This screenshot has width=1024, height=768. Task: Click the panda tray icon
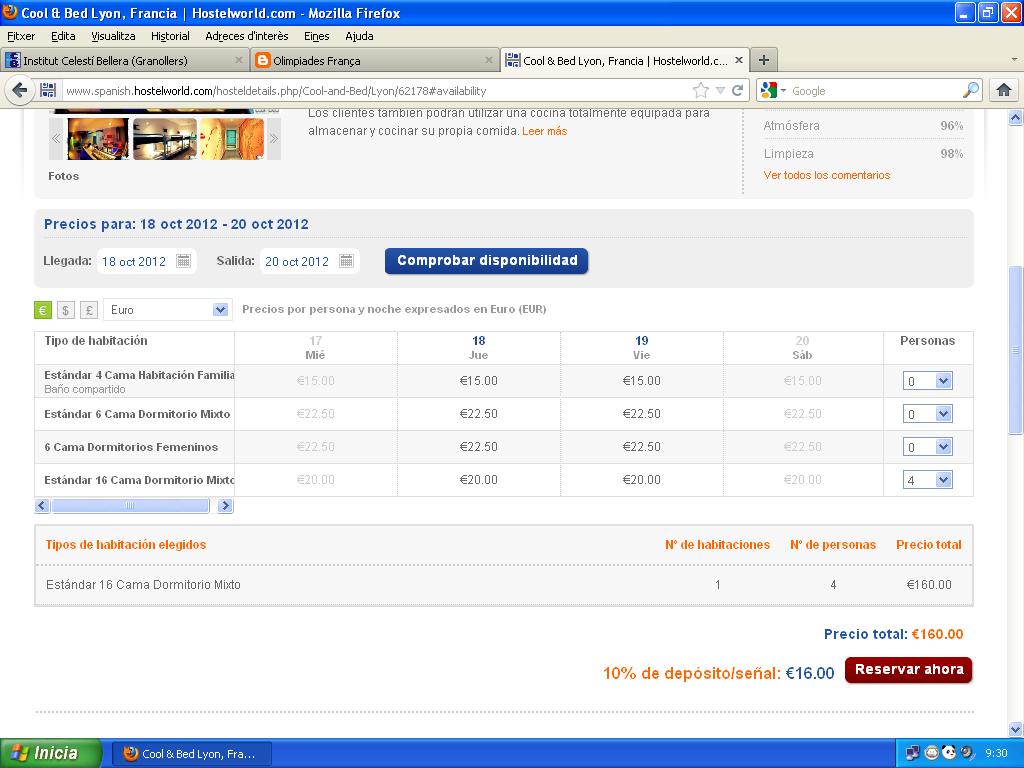pyautogui.click(x=949, y=753)
